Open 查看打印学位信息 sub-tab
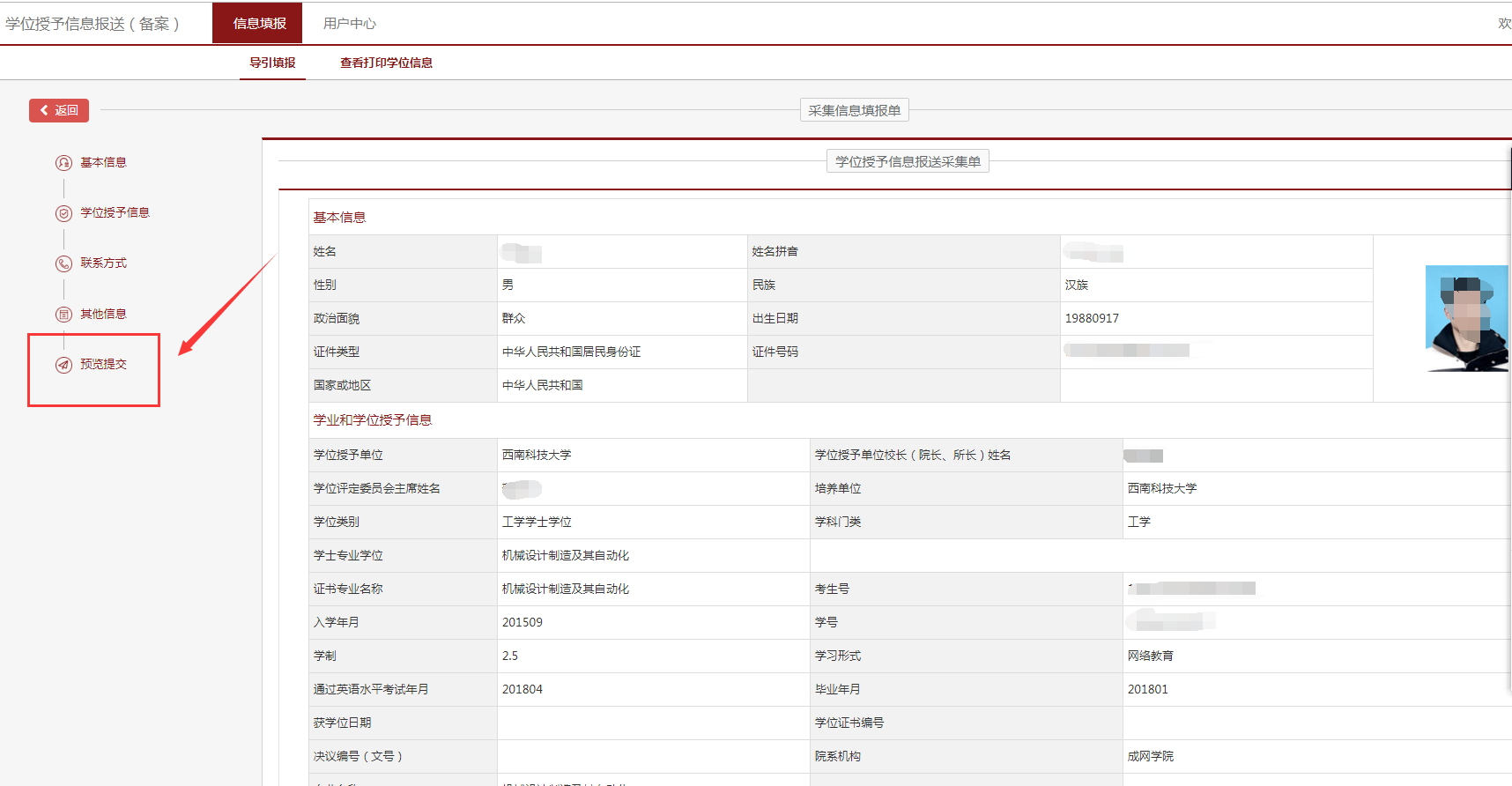 (x=386, y=63)
